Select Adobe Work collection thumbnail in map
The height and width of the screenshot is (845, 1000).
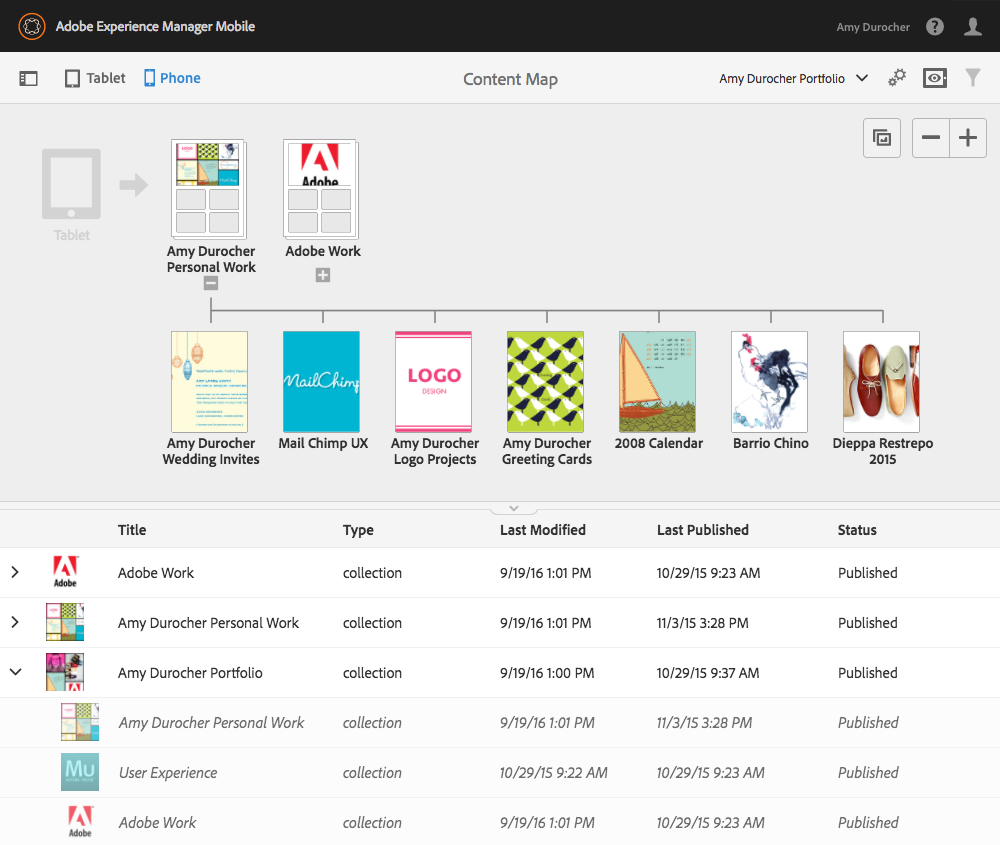click(x=321, y=189)
